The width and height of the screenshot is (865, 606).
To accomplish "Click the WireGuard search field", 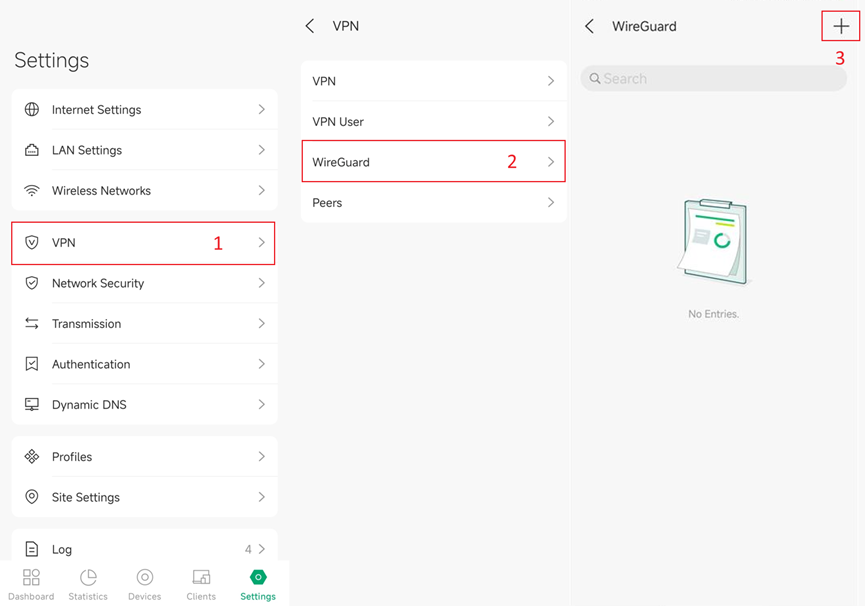I will (x=713, y=78).
